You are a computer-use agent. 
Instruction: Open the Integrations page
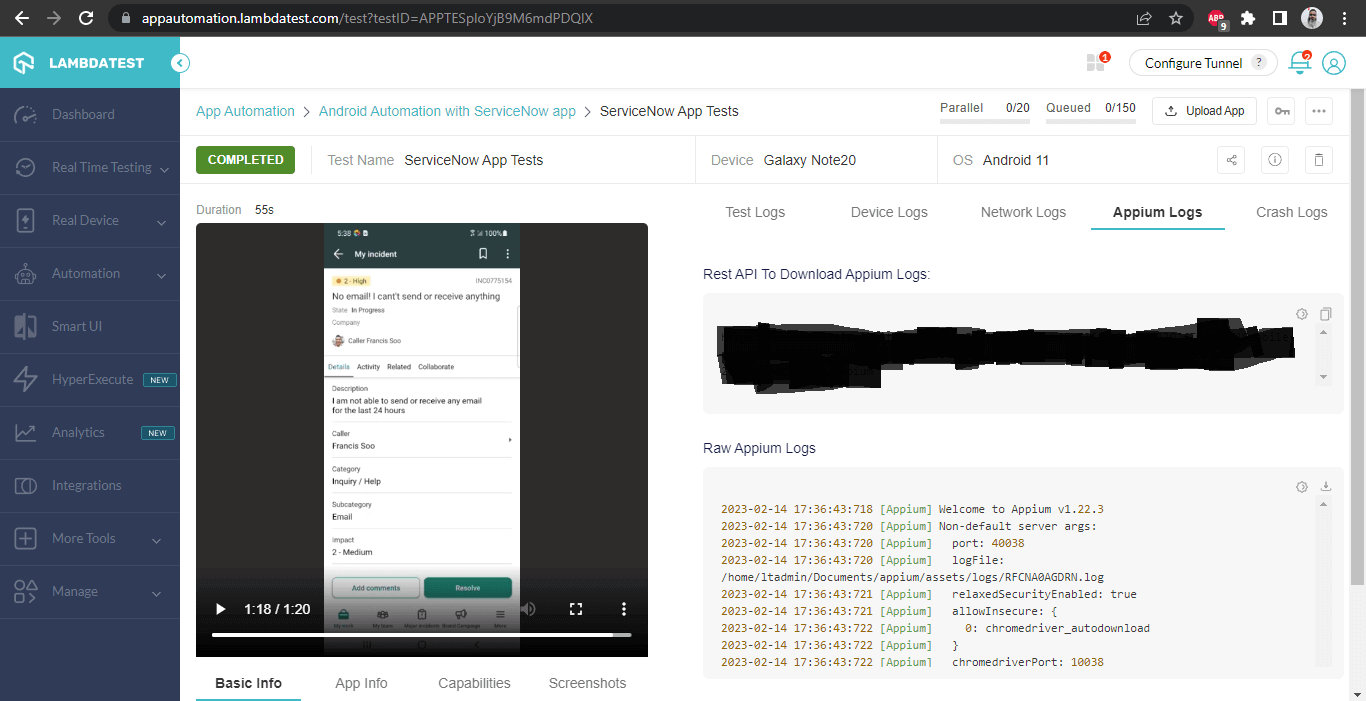(86, 485)
